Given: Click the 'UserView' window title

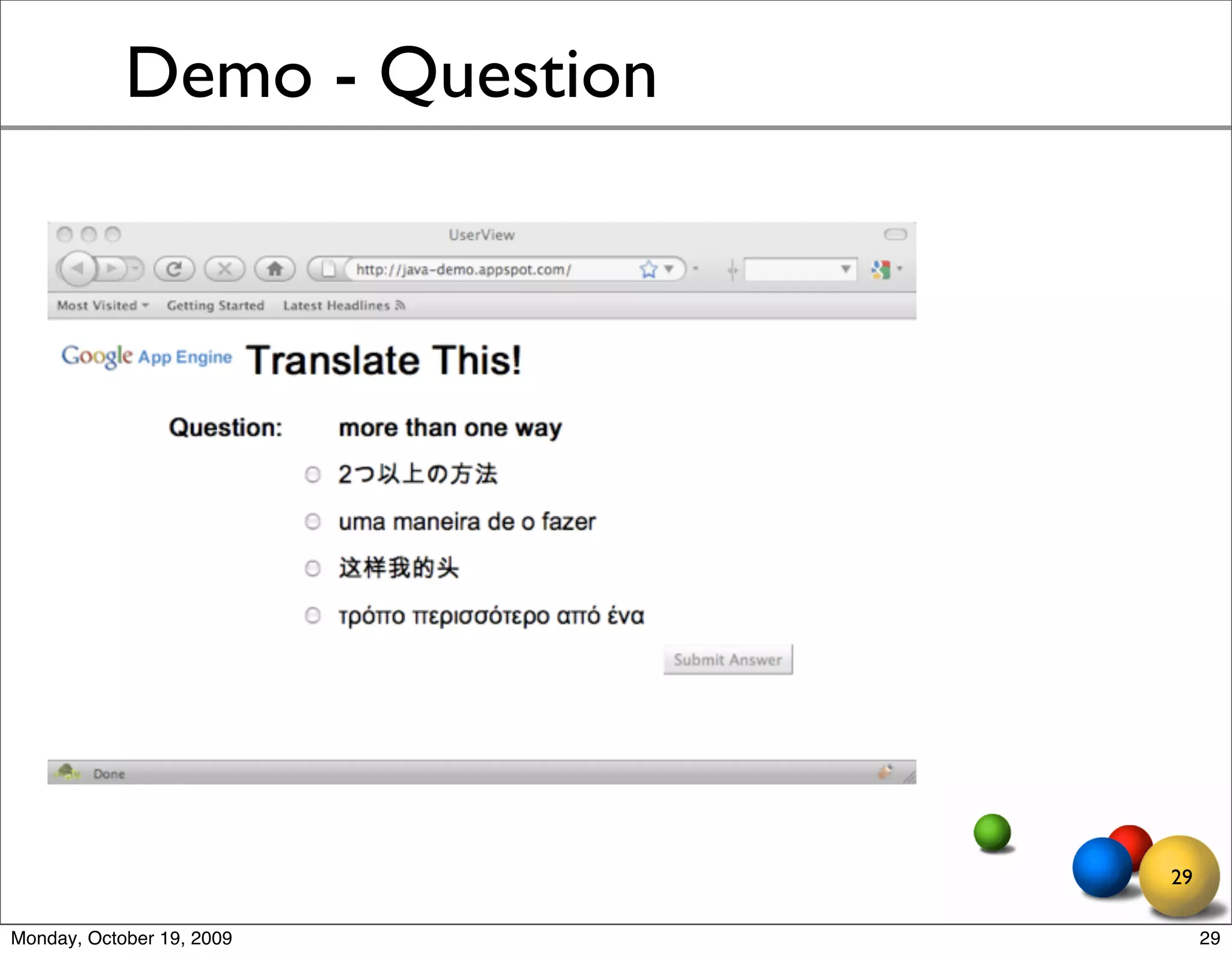Looking at the screenshot, I should pos(482,235).
